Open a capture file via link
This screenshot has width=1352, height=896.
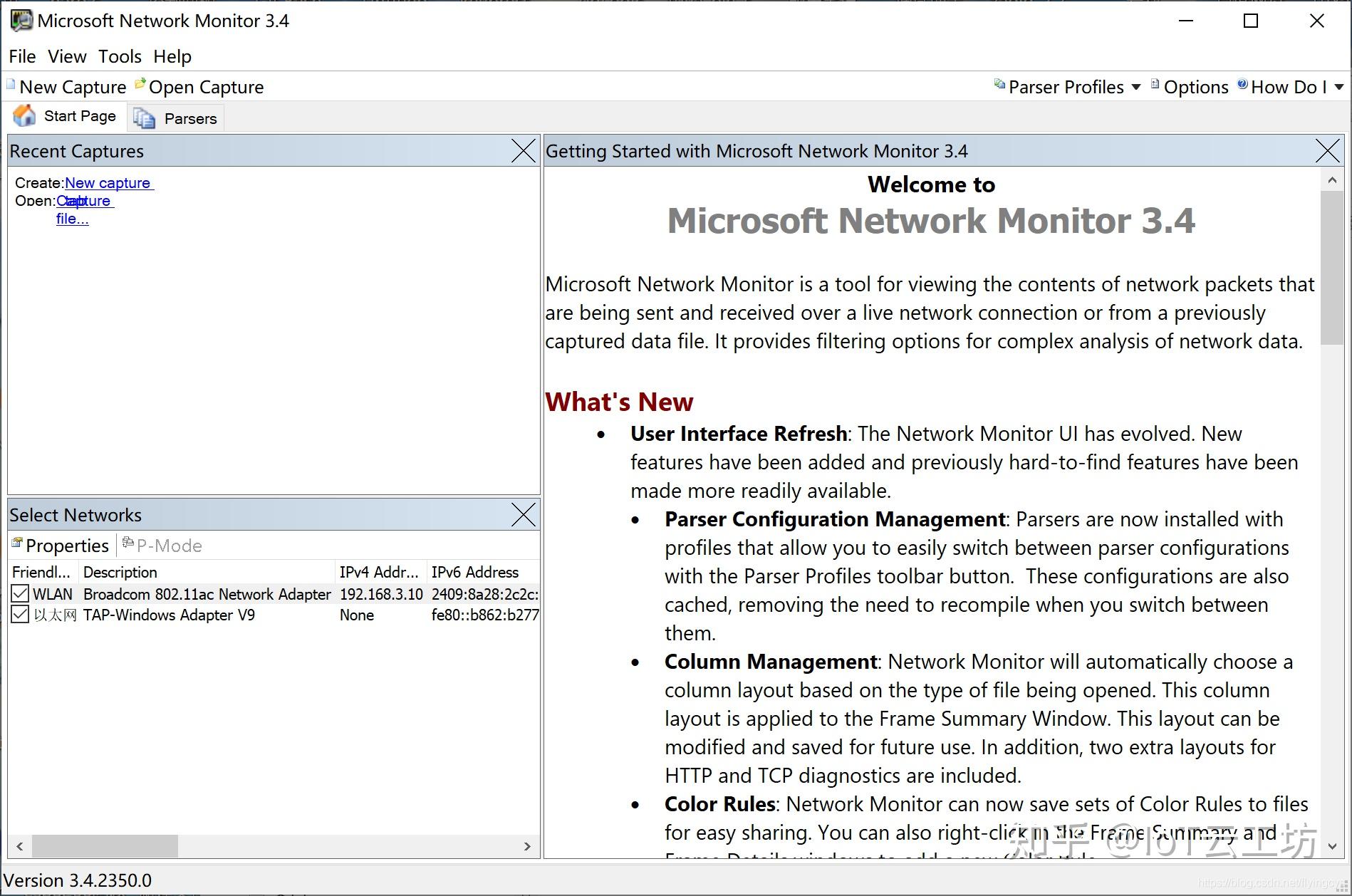pyautogui.click(x=85, y=201)
